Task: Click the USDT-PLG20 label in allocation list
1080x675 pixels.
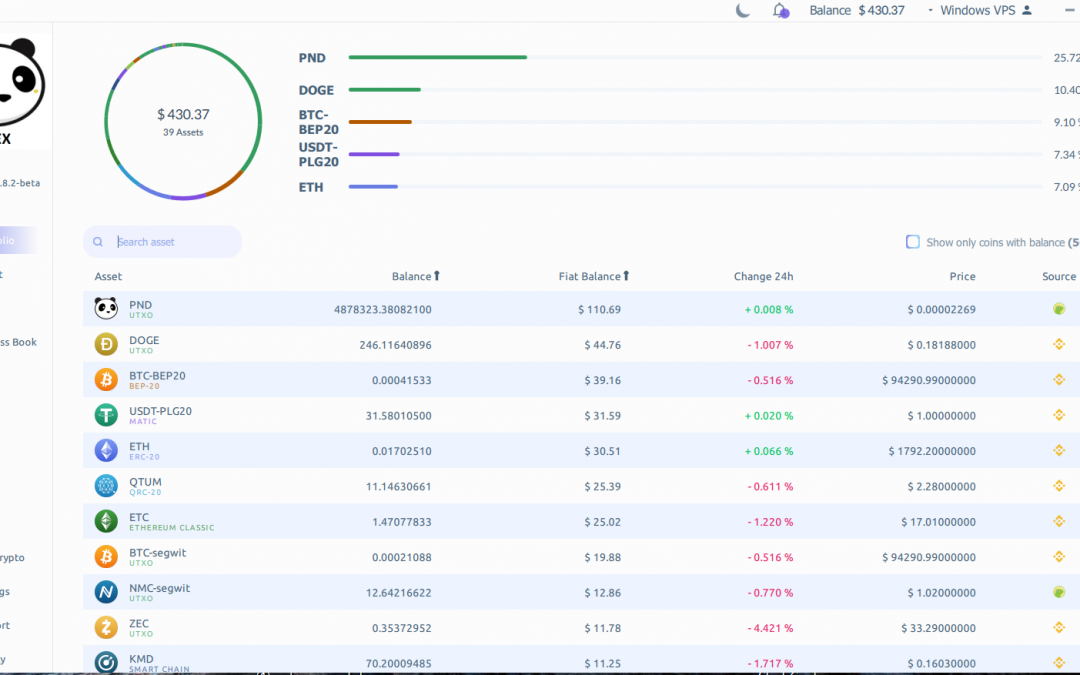Action: [318, 154]
